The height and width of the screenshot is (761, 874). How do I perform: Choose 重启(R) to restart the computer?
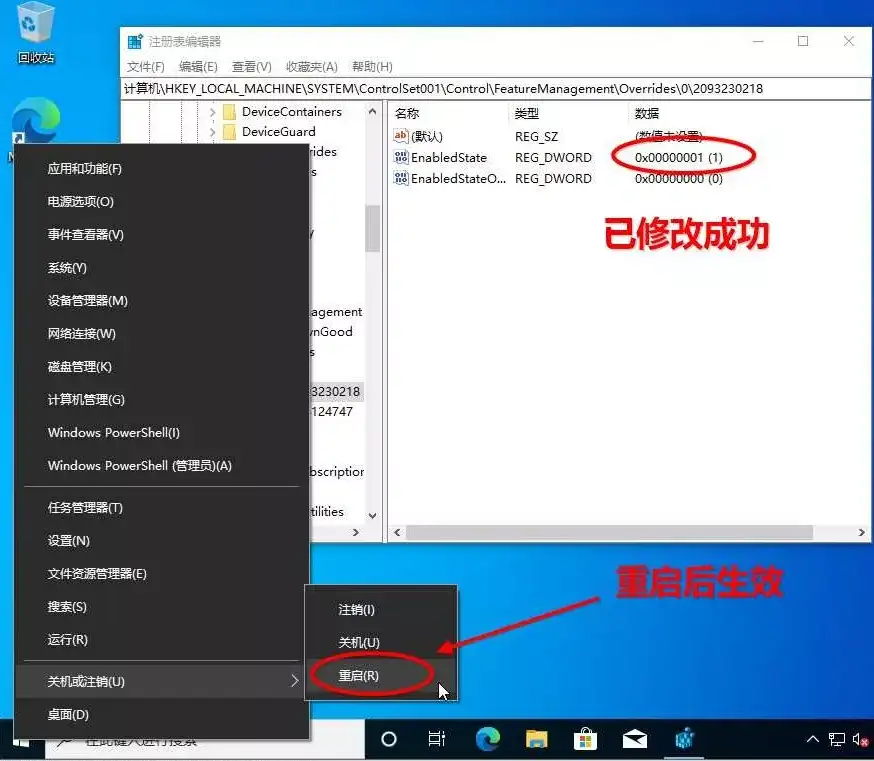point(359,676)
